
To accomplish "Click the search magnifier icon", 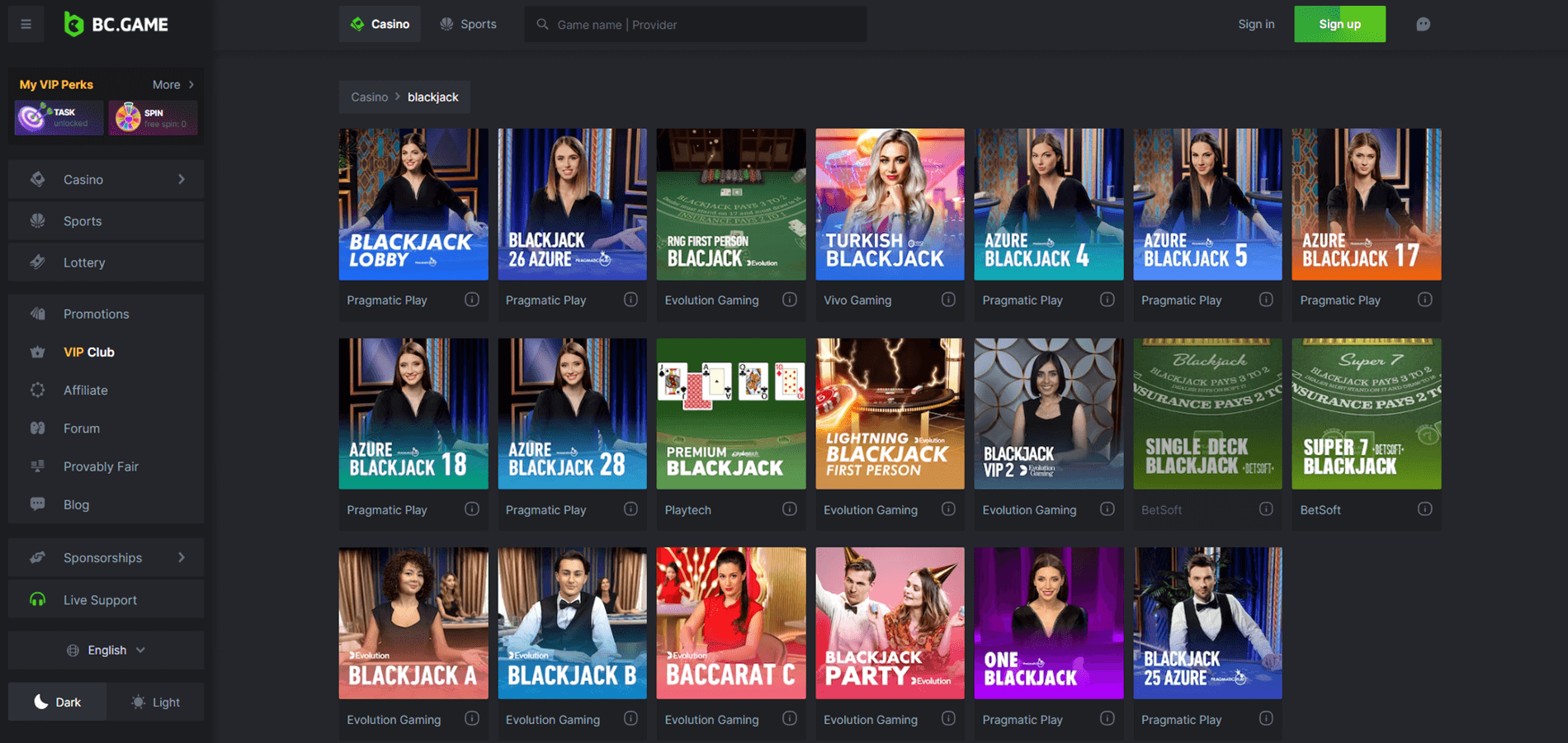I will click(542, 25).
